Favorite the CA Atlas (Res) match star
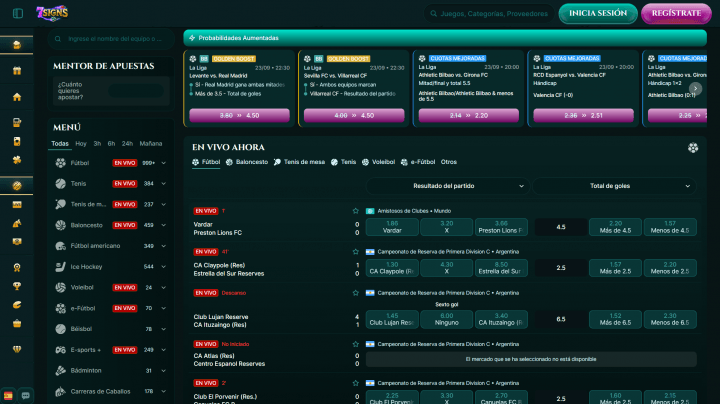 coord(355,344)
